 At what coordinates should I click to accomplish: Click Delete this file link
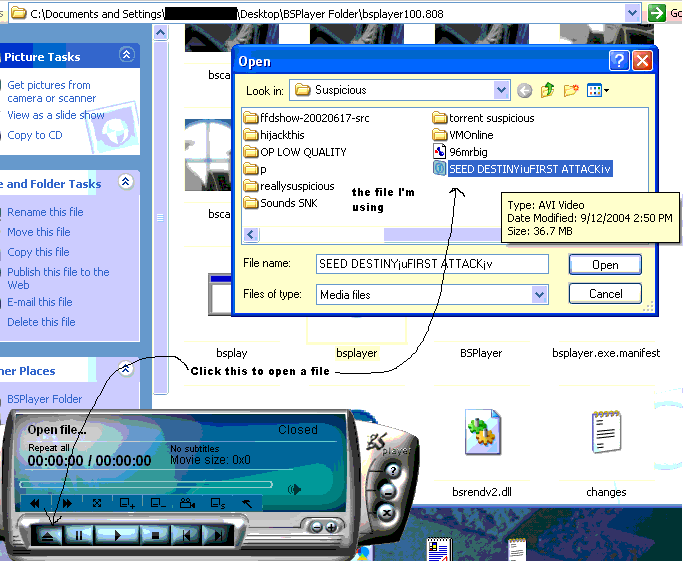41,322
